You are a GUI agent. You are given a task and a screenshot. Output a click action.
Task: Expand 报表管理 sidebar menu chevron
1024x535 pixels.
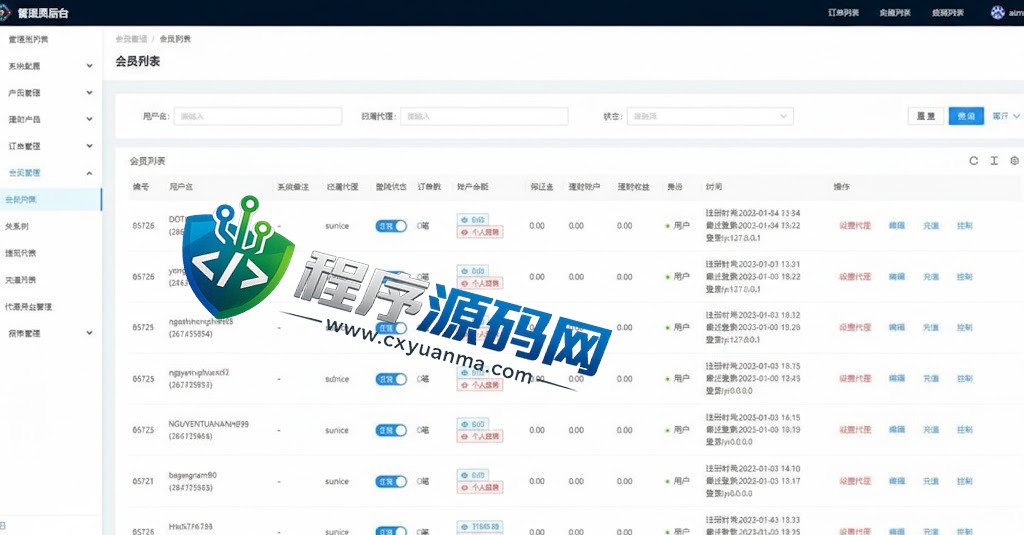point(89,333)
